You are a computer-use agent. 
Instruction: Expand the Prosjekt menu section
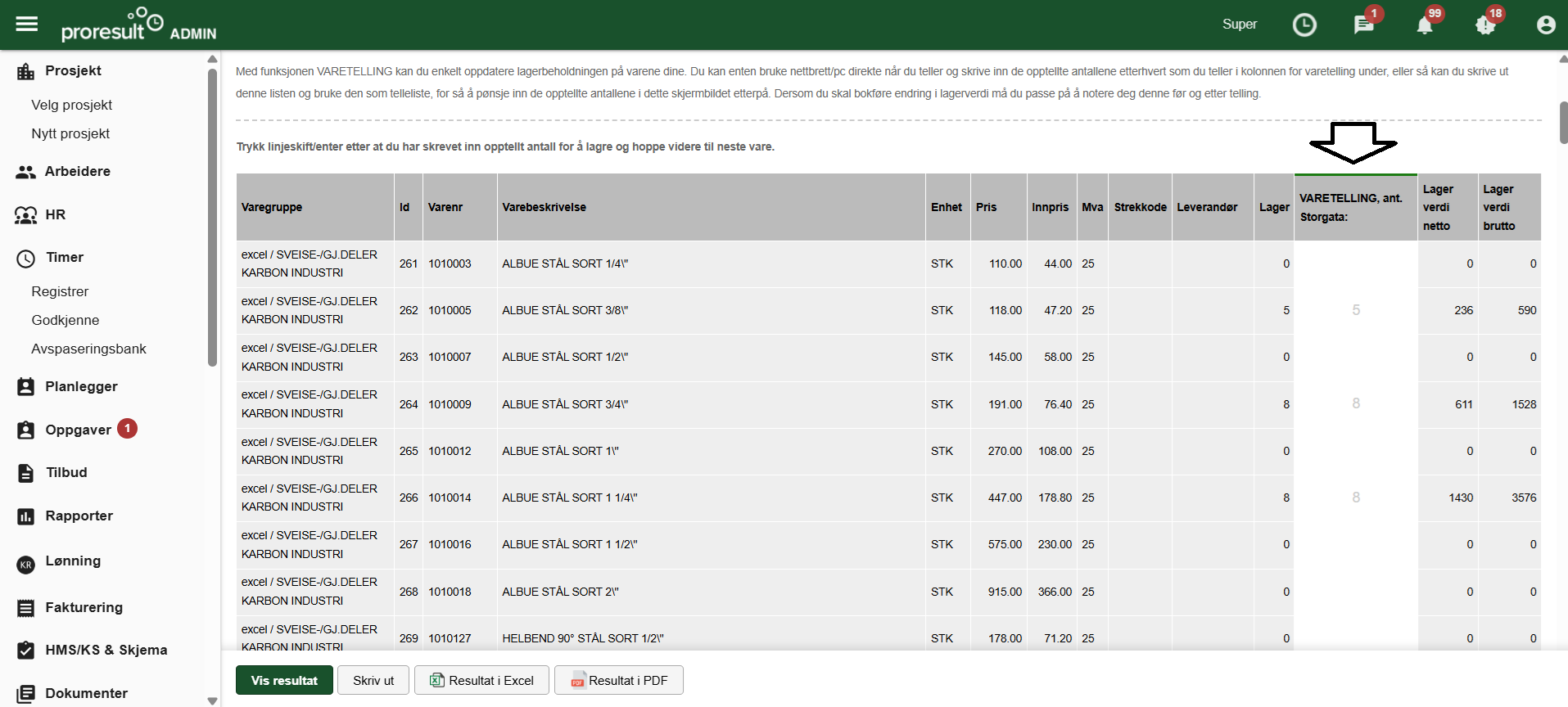point(73,71)
